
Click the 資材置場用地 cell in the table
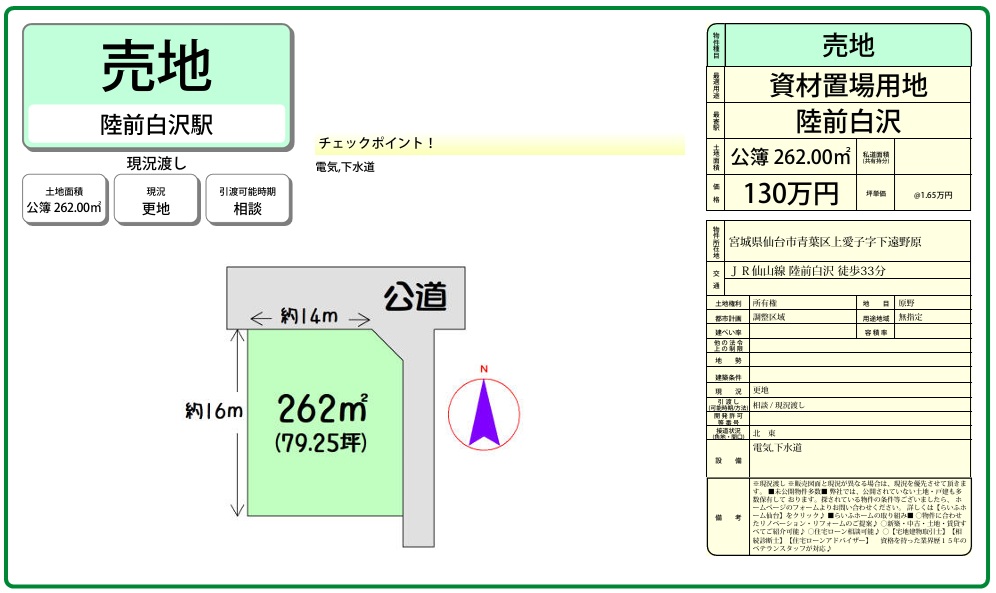tap(848, 85)
